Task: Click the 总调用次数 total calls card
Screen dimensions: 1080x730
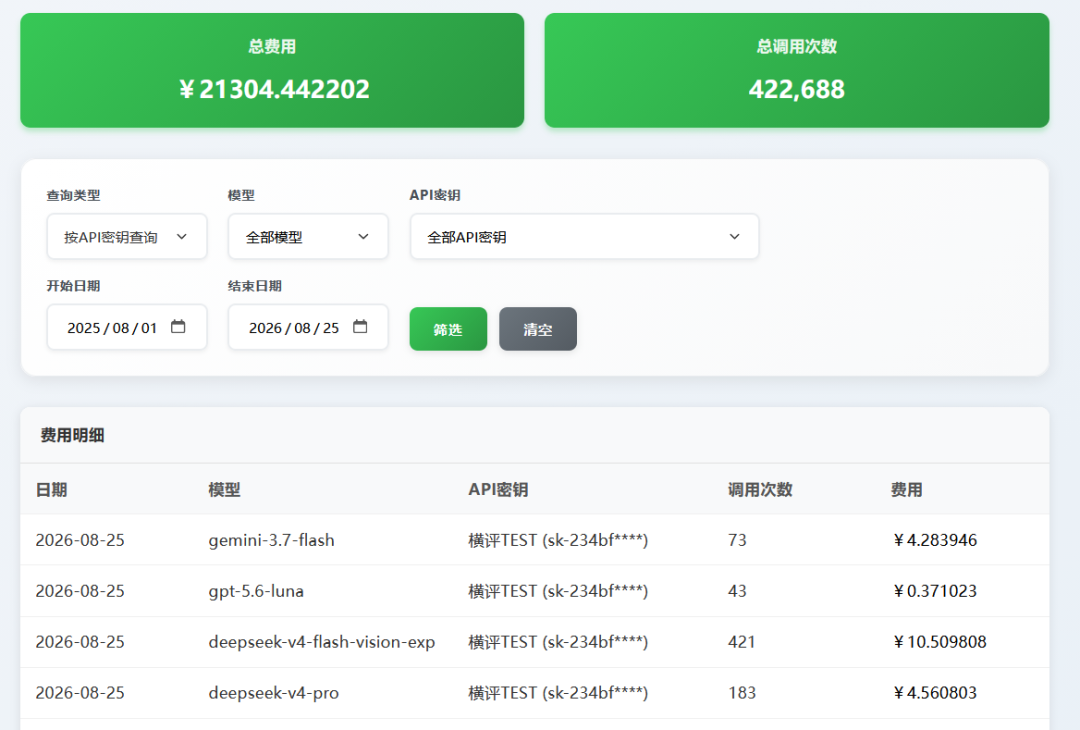Action: (797, 70)
